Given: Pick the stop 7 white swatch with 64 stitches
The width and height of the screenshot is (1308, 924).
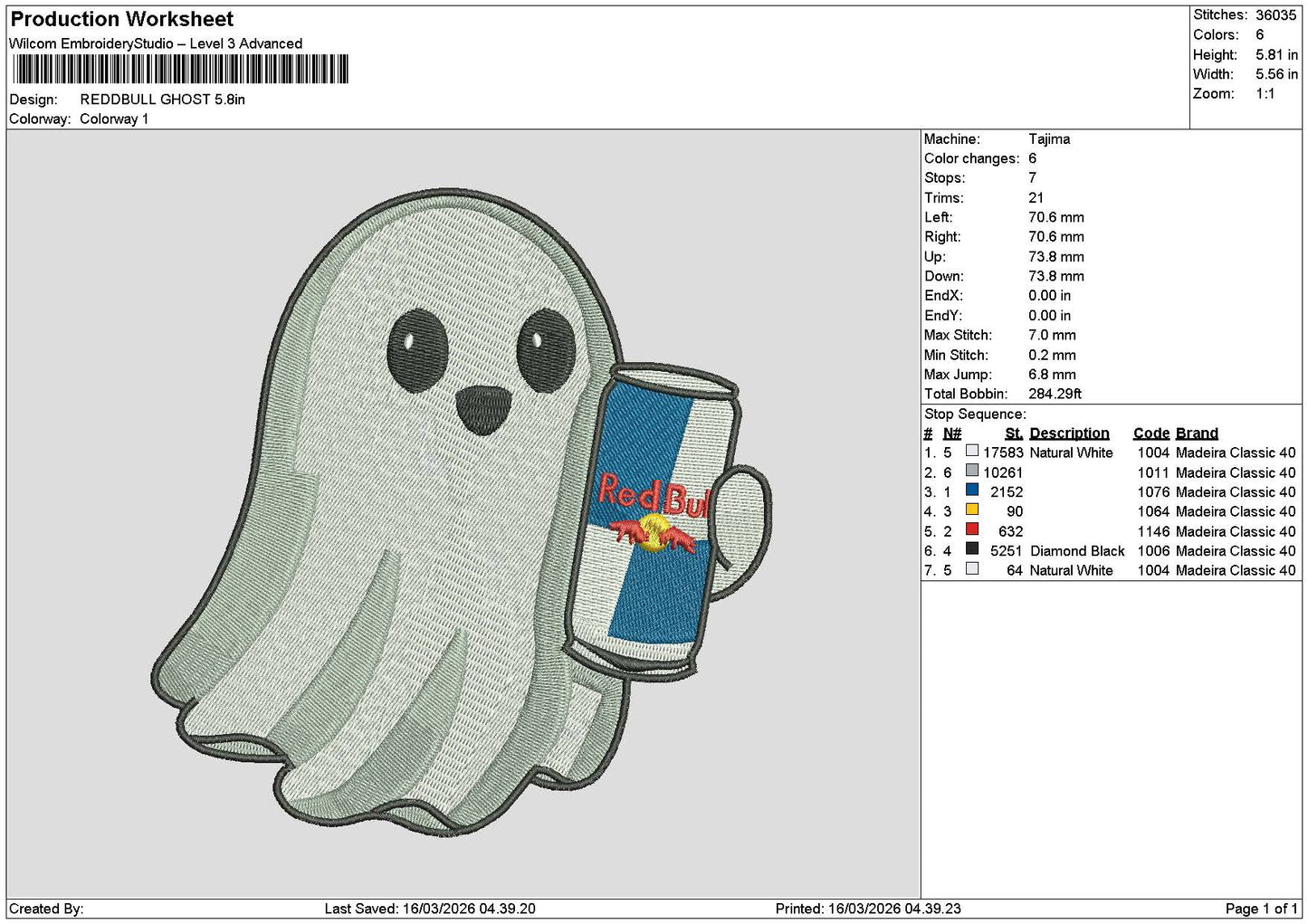Looking at the screenshot, I should 971,568.
